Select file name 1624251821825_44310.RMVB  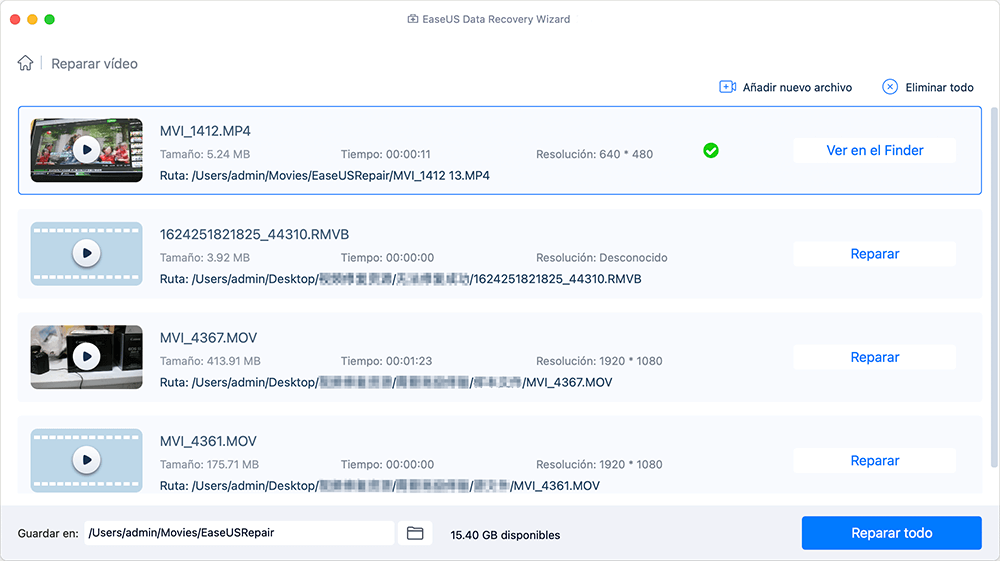[254, 234]
